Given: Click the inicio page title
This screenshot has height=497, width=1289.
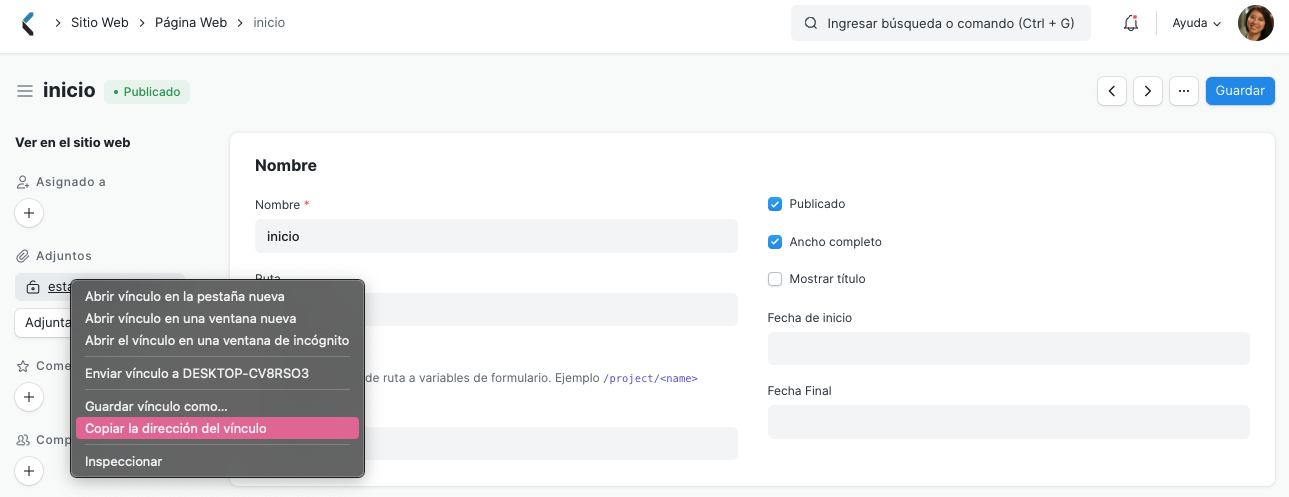Looking at the screenshot, I should tap(69, 90).
